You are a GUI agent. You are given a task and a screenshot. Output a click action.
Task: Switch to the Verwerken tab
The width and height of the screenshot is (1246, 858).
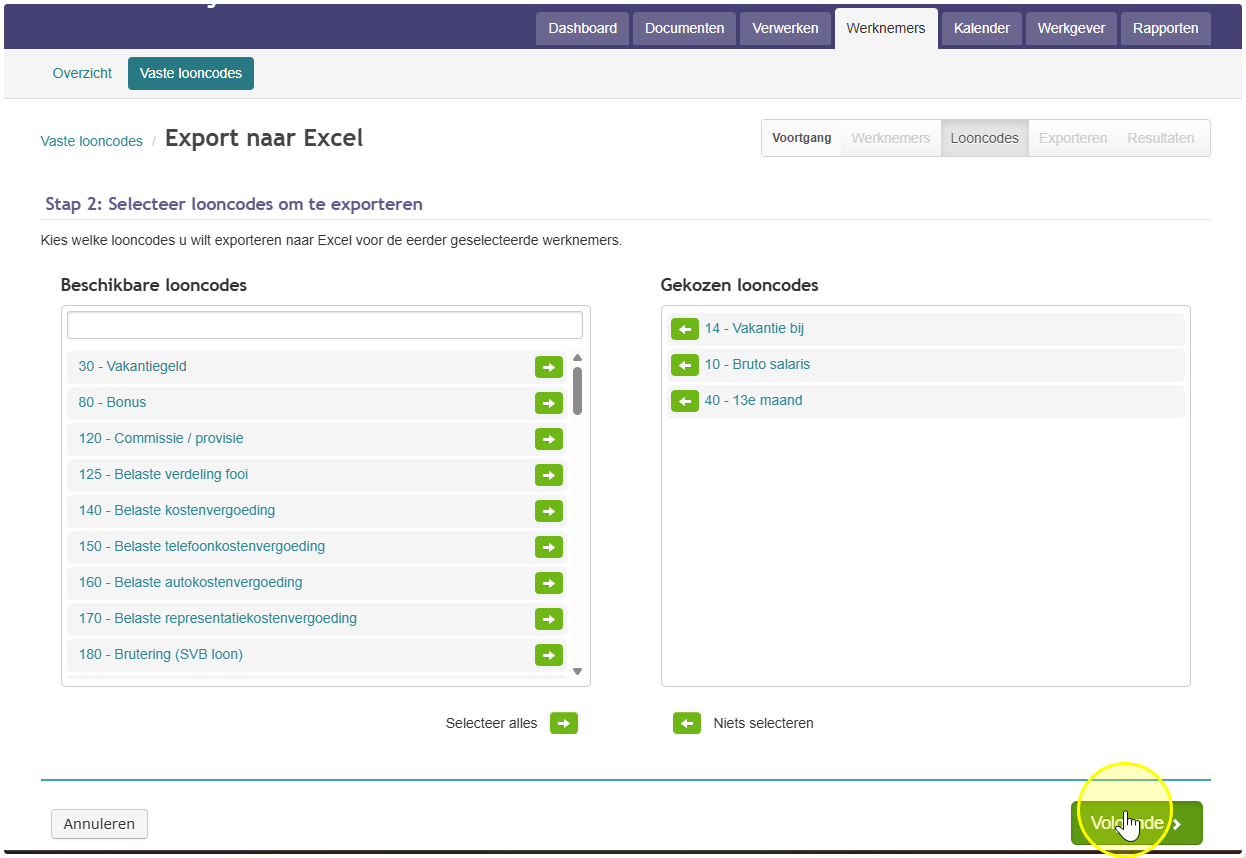point(786,28)
